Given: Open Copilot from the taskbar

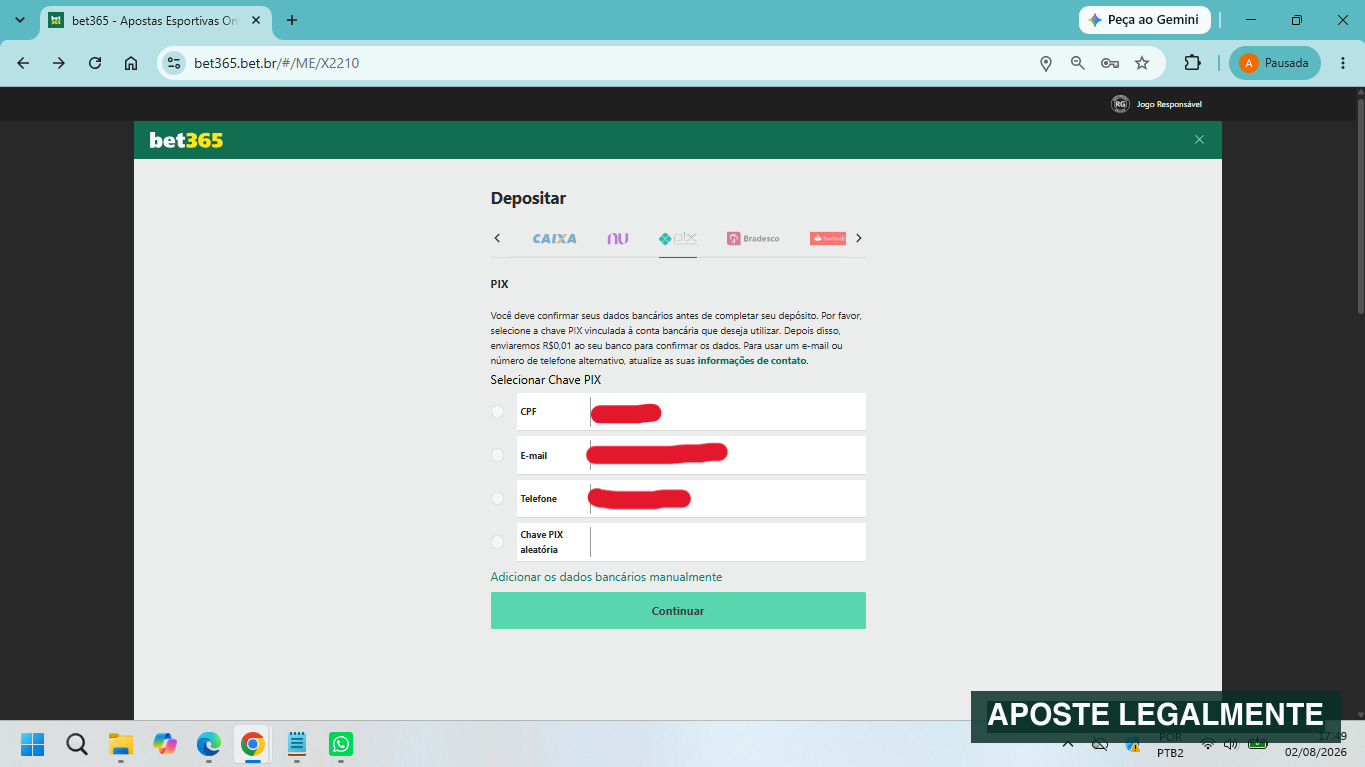Looking at the screenshot, I should point(165,744).
